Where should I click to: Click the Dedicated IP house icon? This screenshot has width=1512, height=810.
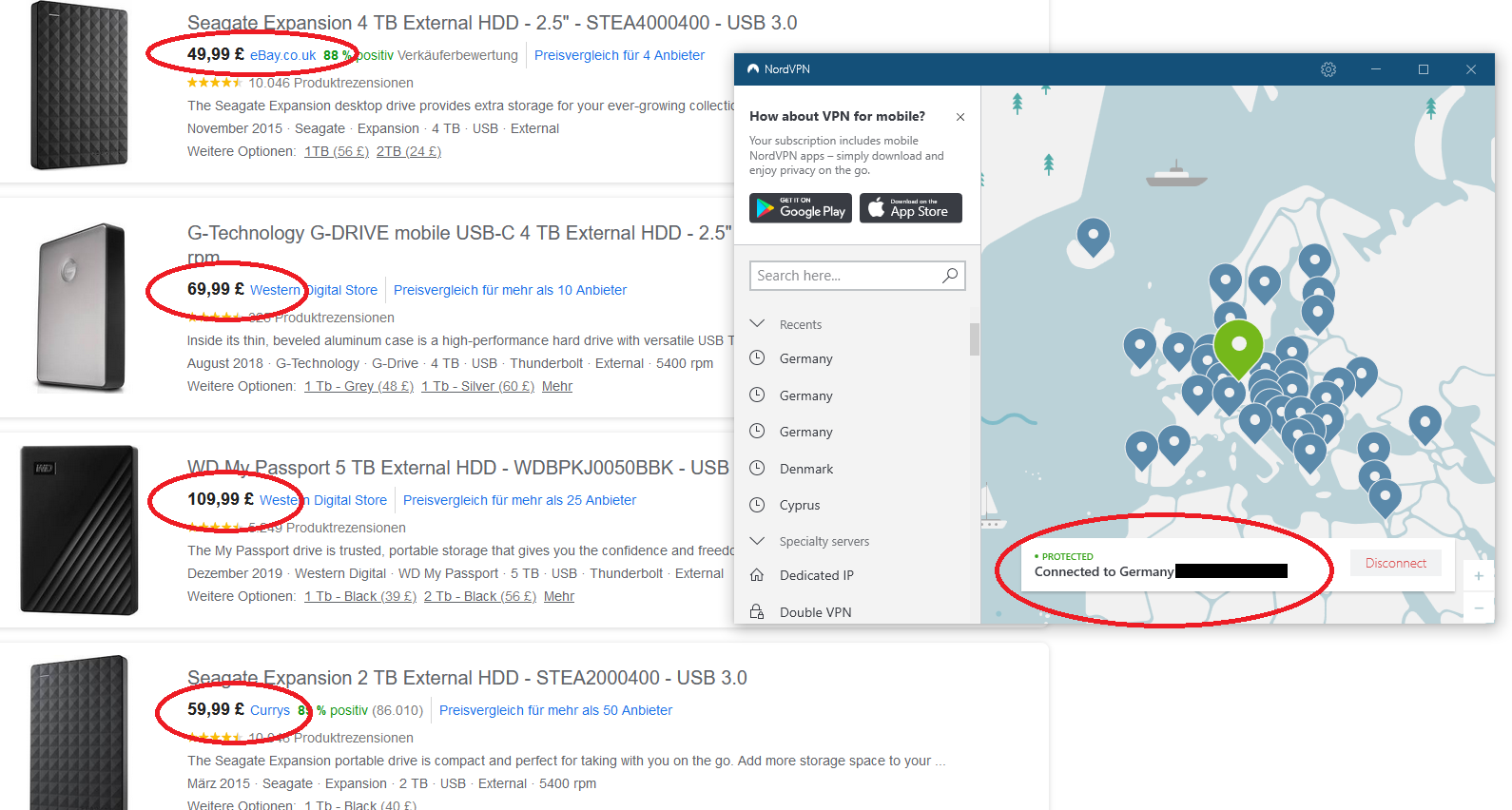pos(757,575)
